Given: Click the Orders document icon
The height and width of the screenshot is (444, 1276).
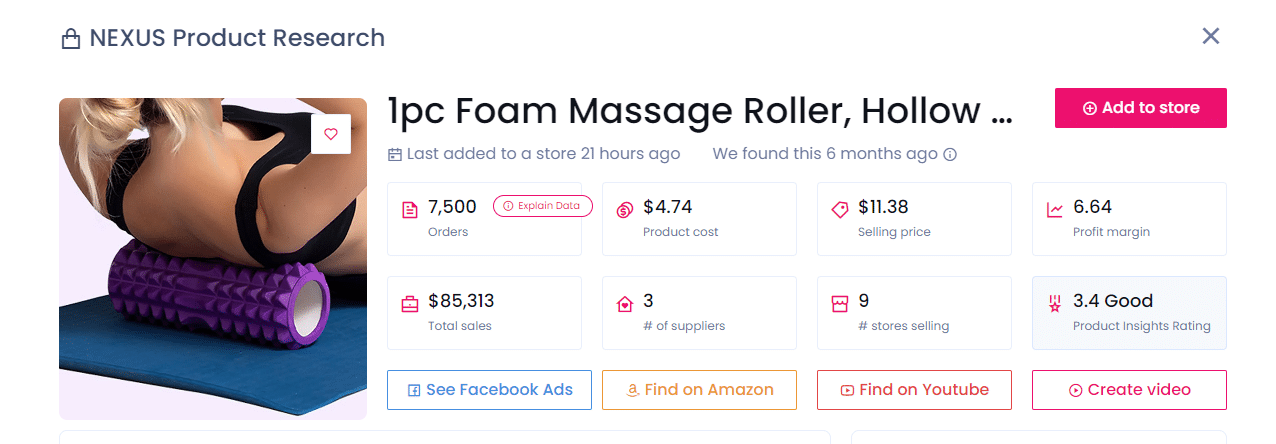Looking at the screenshot, I should pos(410,210).
